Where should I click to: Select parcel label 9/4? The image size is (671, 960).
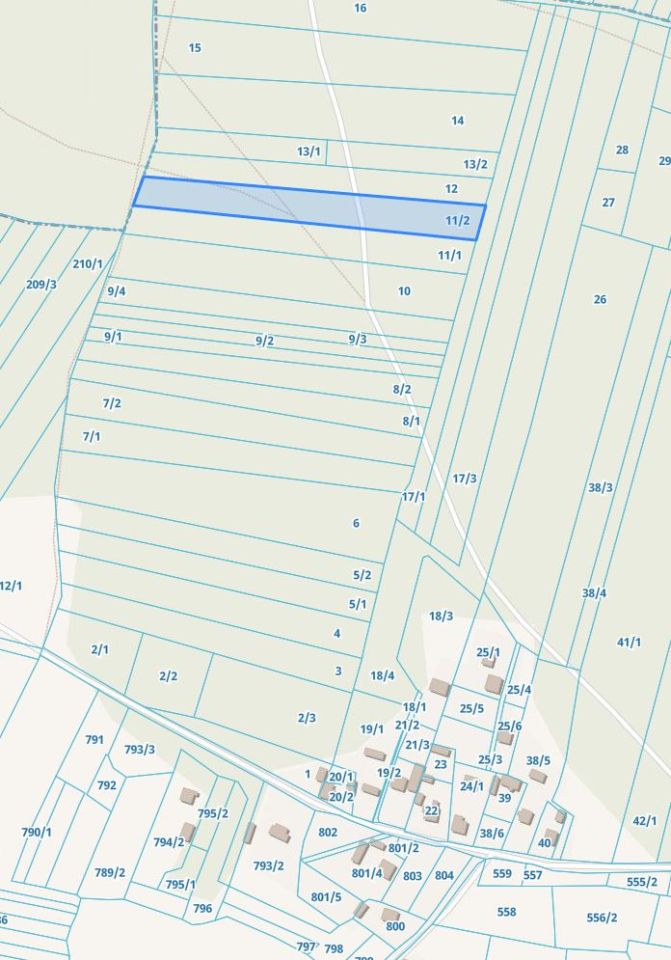(116, 291)
